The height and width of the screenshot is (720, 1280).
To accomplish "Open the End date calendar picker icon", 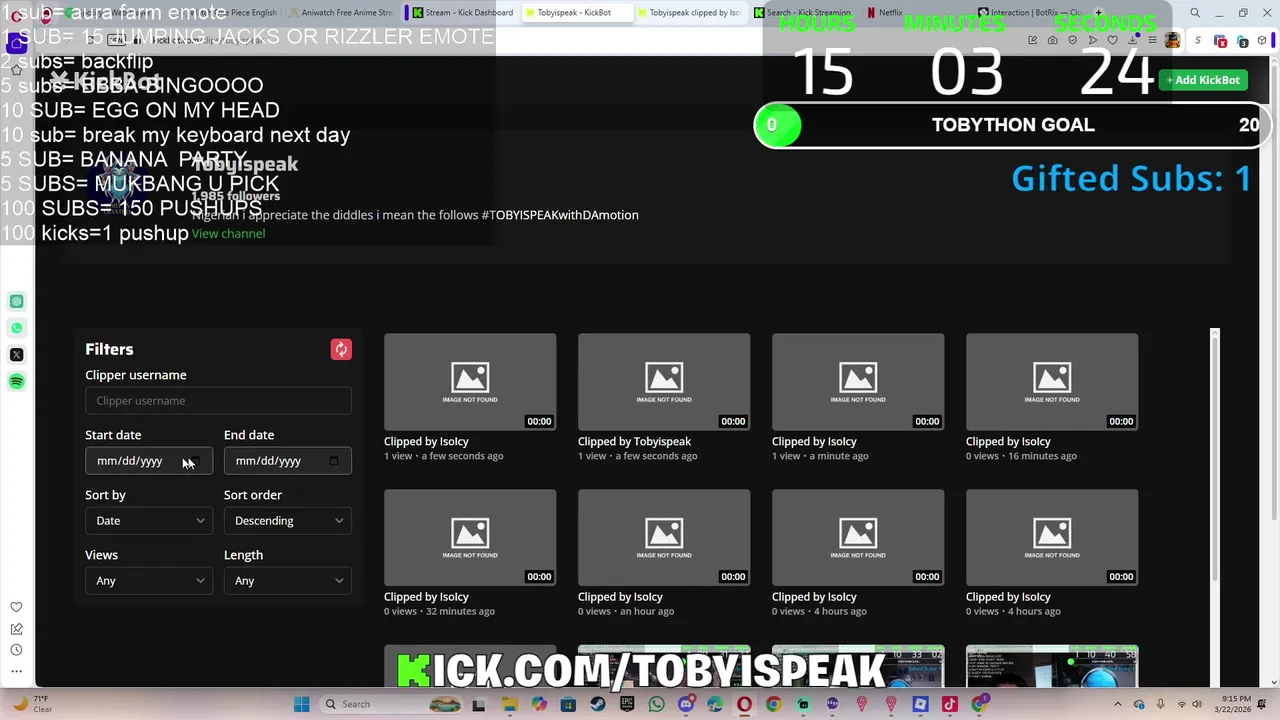I will click(x=334, y=461).
